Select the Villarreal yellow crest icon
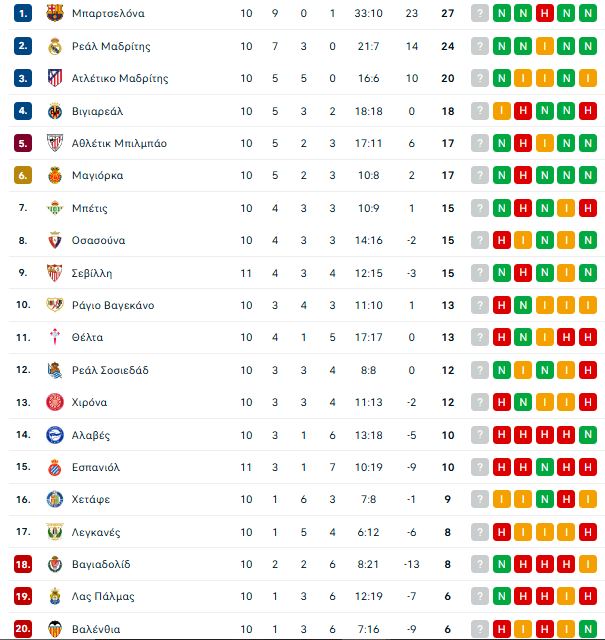Screen dimensions: 605x640 [x=55, y=111]
